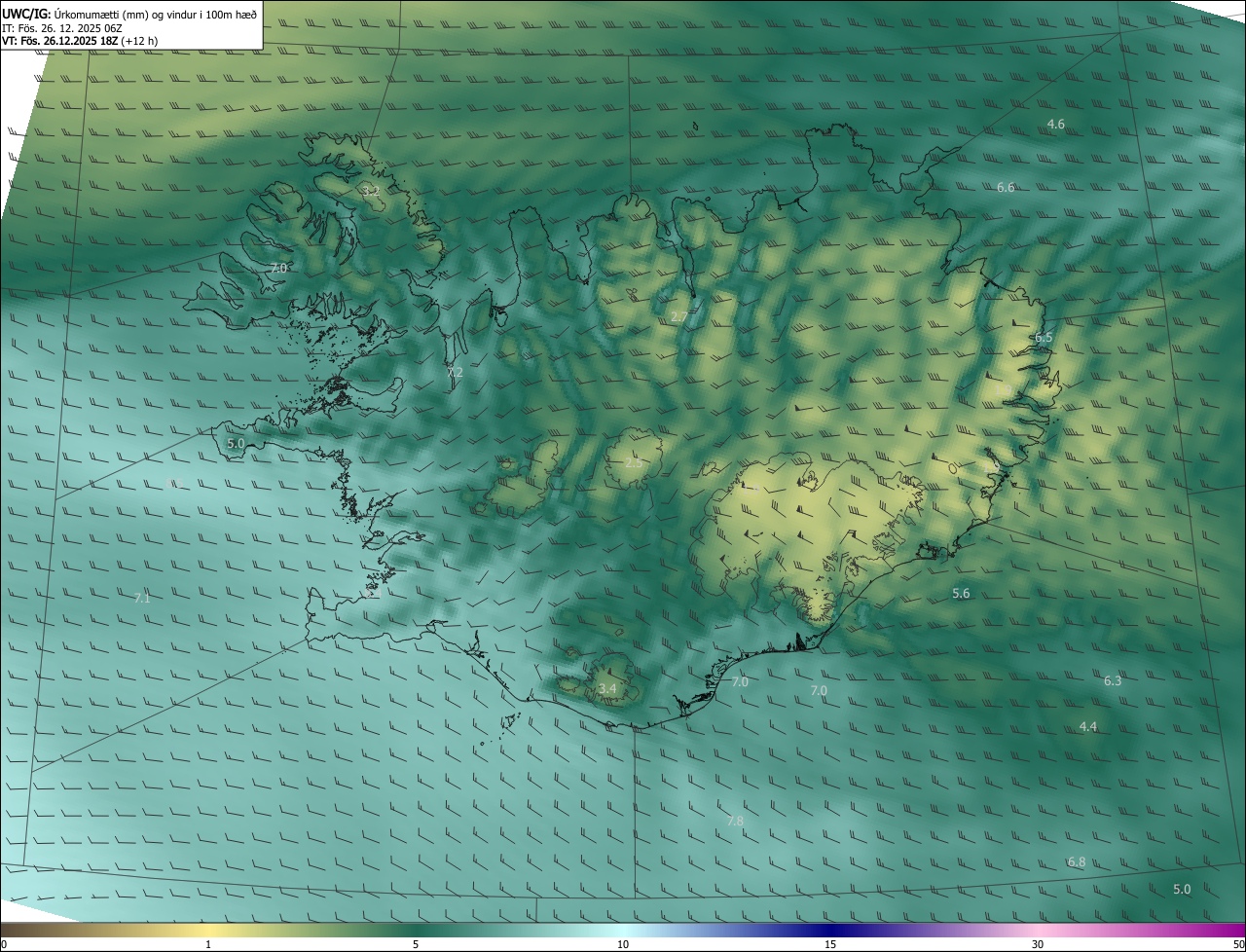Viewport: 1246px width, 952px height.
Task: Click the 15 tick on the color scale
Action: 830,944
